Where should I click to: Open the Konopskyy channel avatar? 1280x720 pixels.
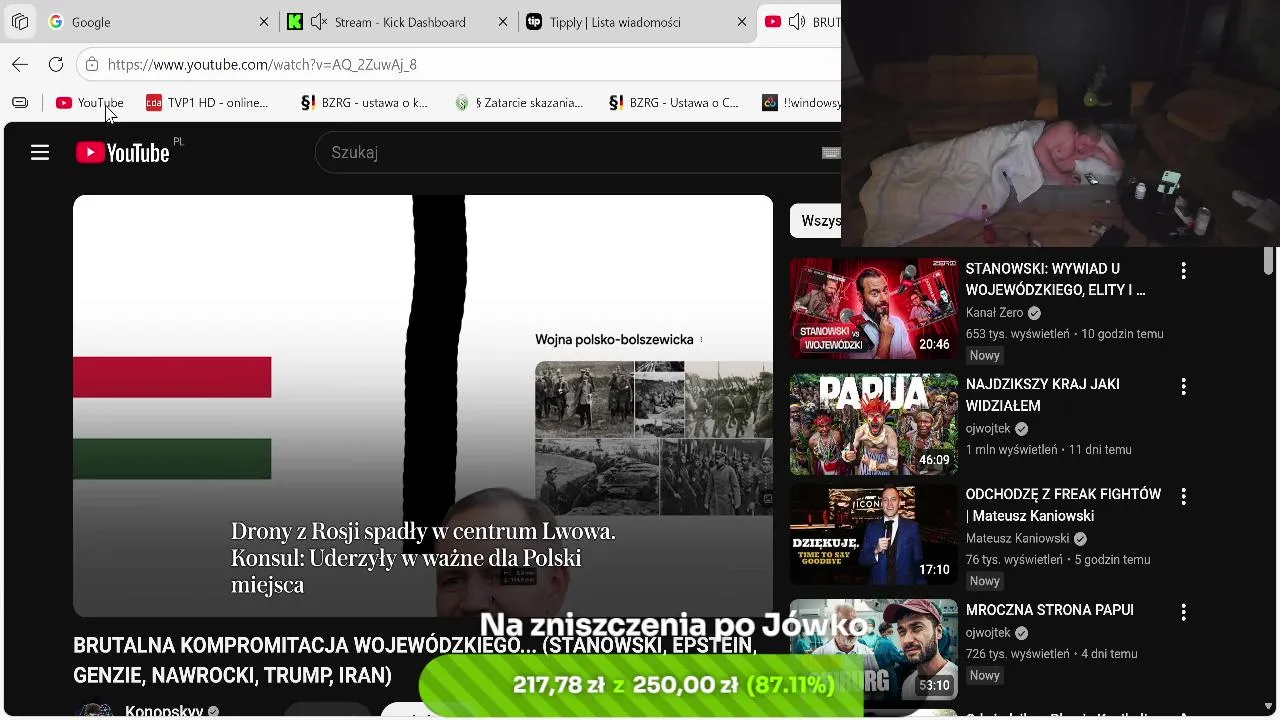coord(96,712)
